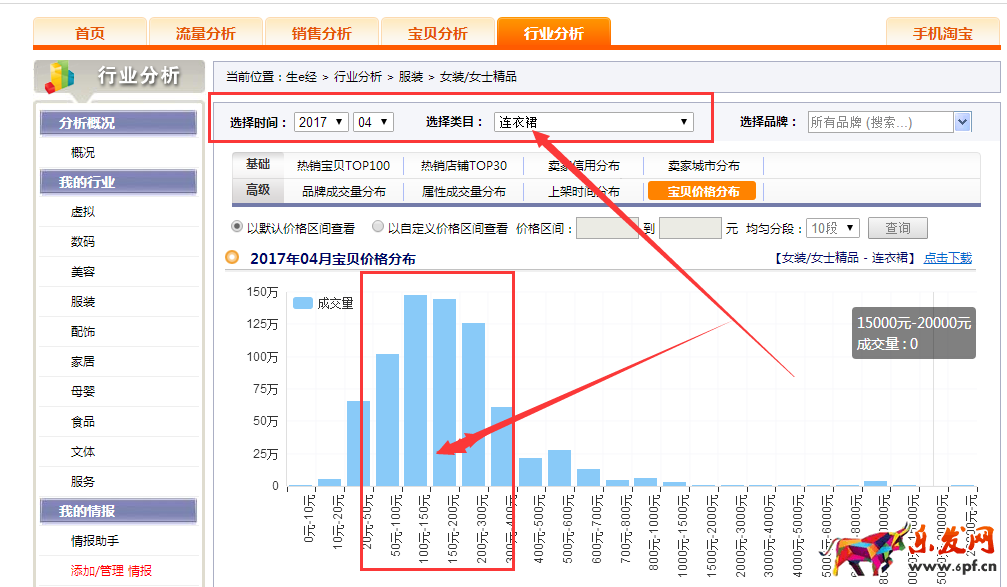This screenshot has height=587, width=1007.
Task: Expand the 10段 segment dropdown
Action: coord(833,228)
